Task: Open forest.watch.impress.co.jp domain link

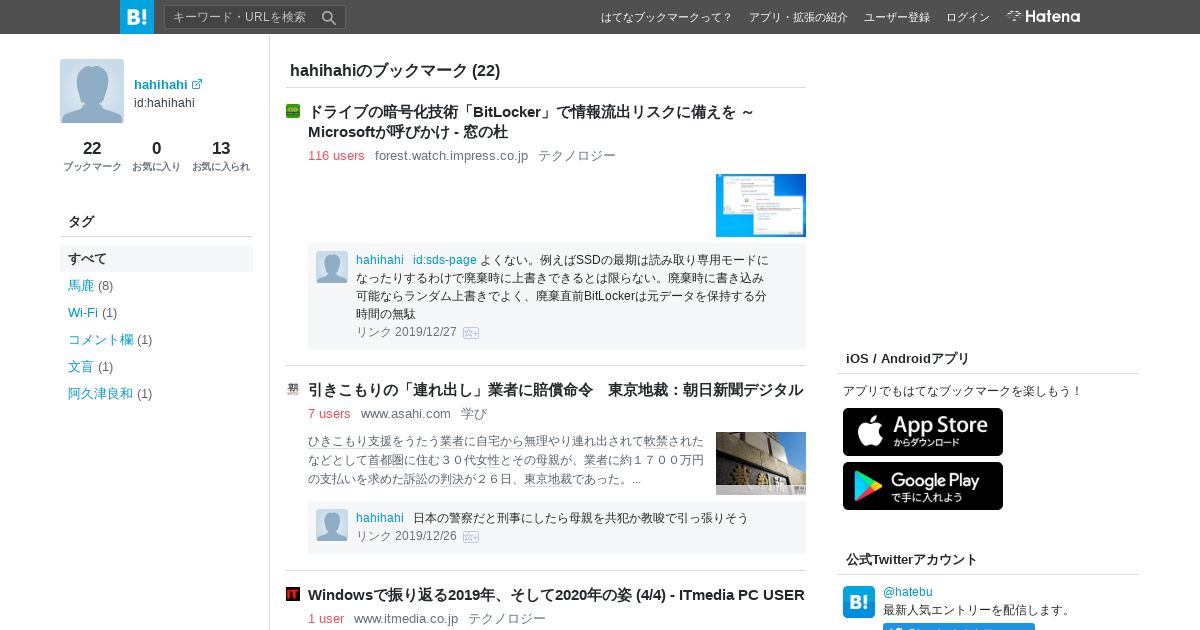Action: (451, 155)
